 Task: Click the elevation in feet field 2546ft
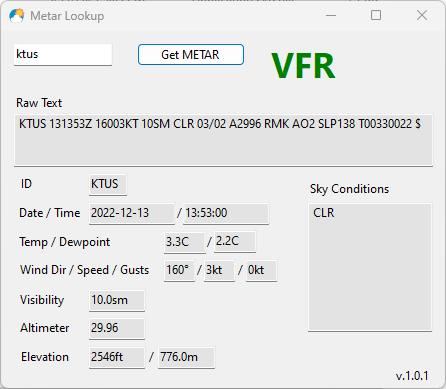(117, 357)
